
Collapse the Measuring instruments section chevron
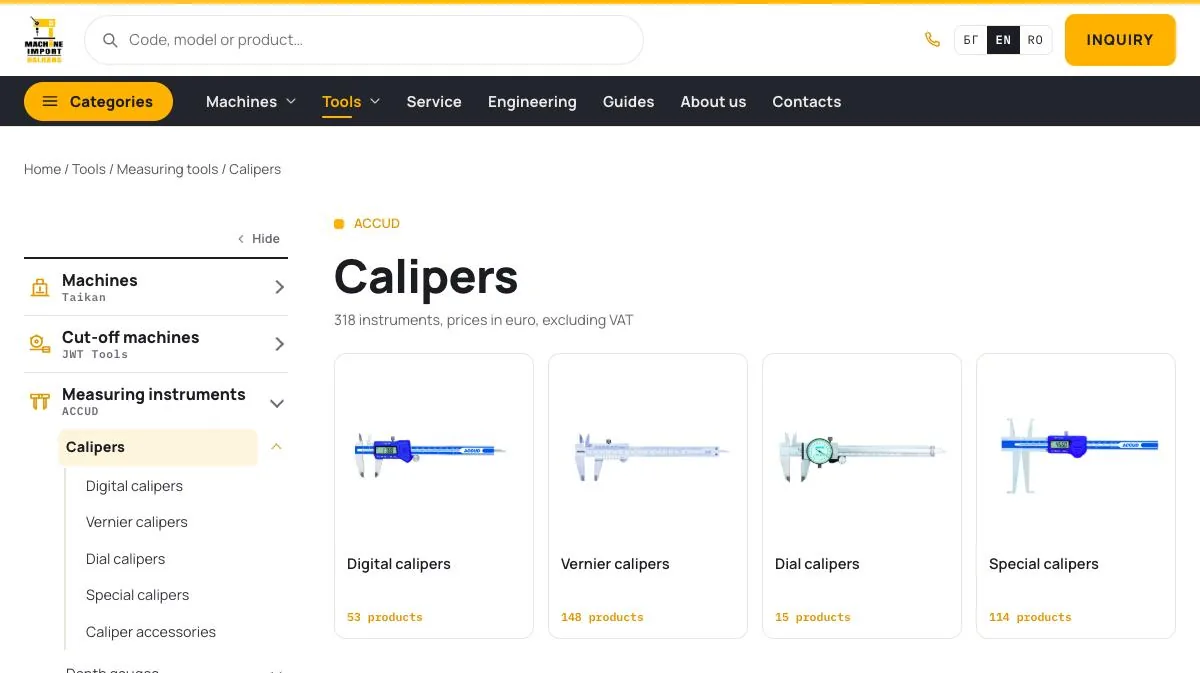point(277,403)
